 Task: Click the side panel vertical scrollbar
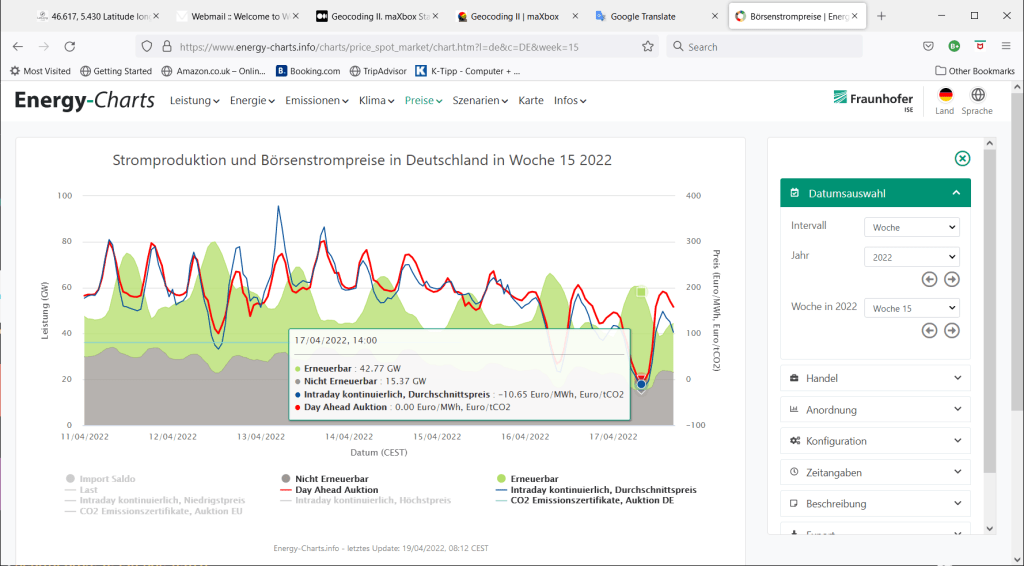pyautogui.click(x=989, y=310)
